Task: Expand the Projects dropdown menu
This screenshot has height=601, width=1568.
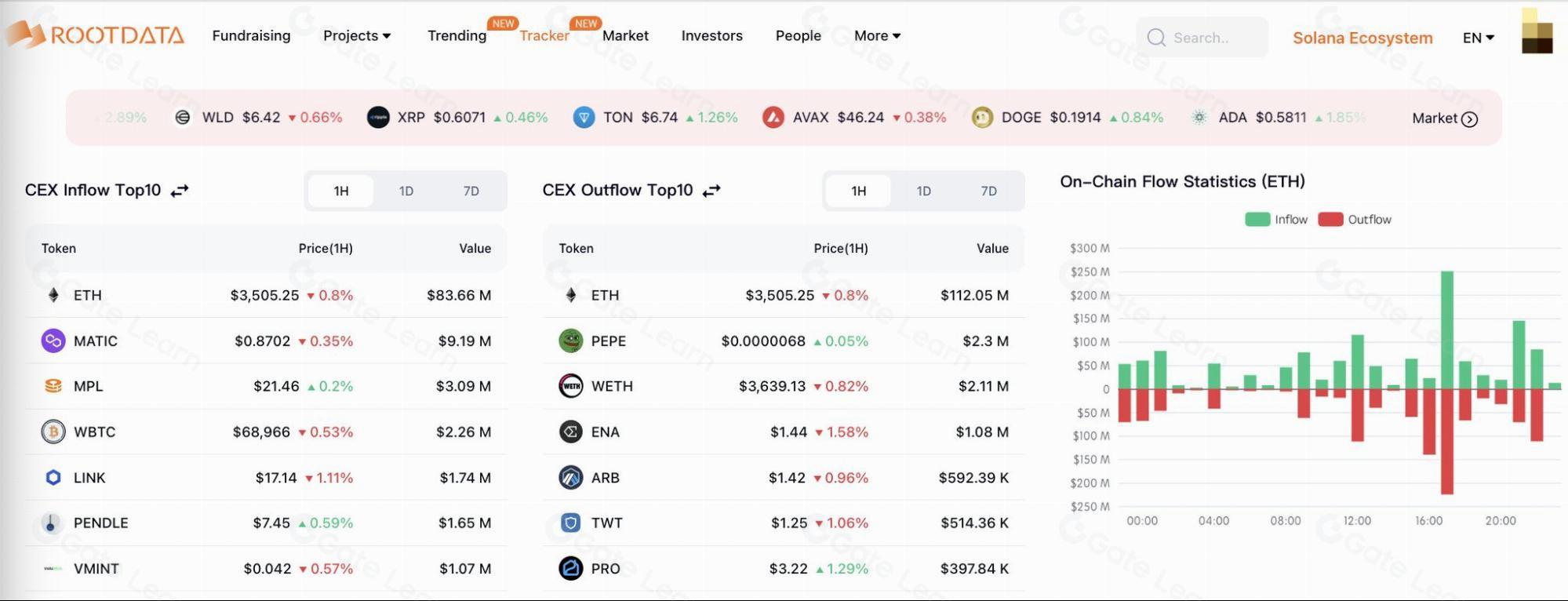Action: pyautogui.click(x=357, y=35)
